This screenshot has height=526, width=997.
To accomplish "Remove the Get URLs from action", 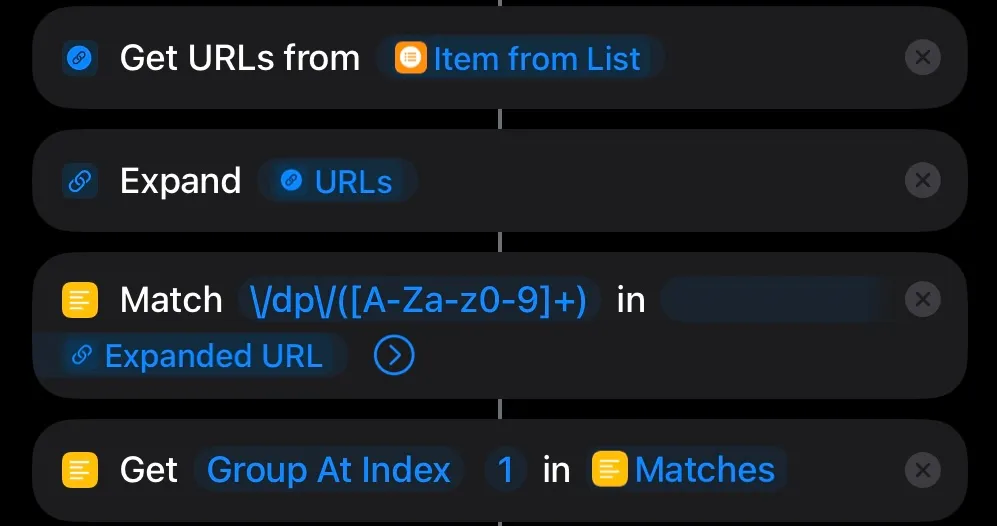I will pos(922,58).
